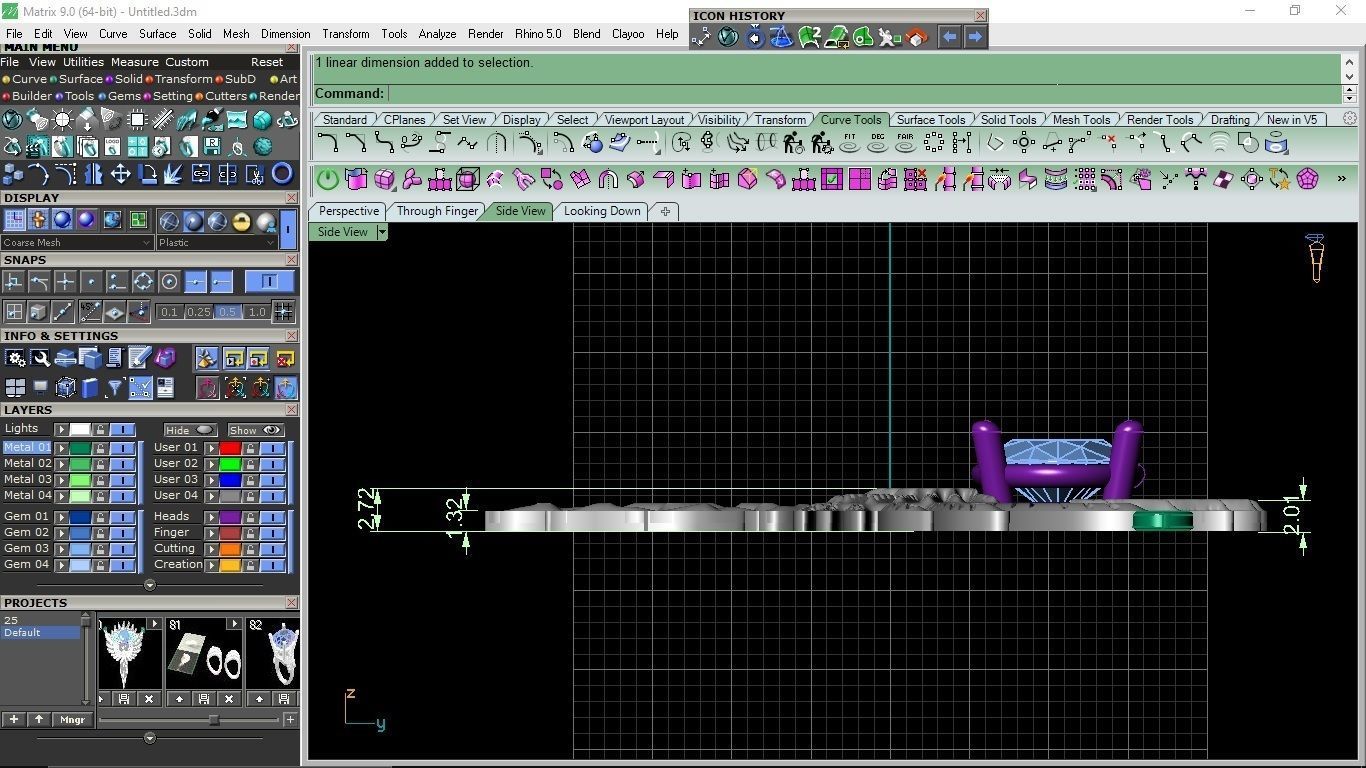This screenshot has width=1366, height=768.
Task: Toggle lock for the Gem 01 layer
Action: coord(100,517)
